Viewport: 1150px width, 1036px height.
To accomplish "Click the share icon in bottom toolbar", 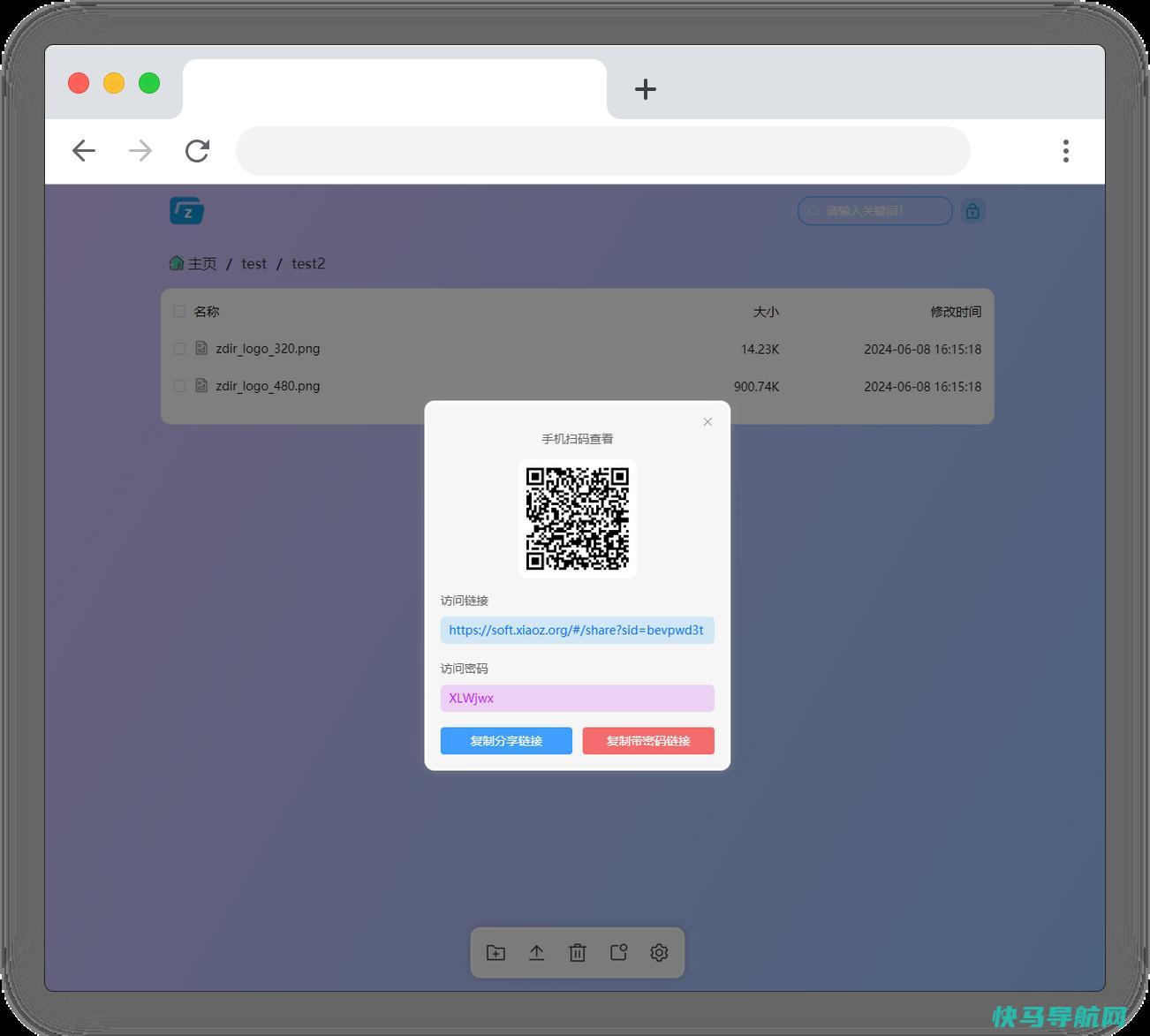I will pos(618,953).
